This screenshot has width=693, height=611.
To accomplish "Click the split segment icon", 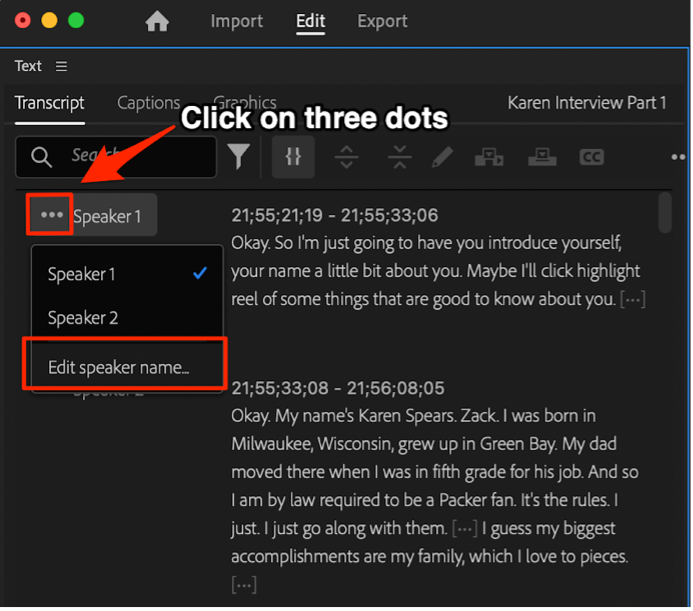I will point(347,157).
